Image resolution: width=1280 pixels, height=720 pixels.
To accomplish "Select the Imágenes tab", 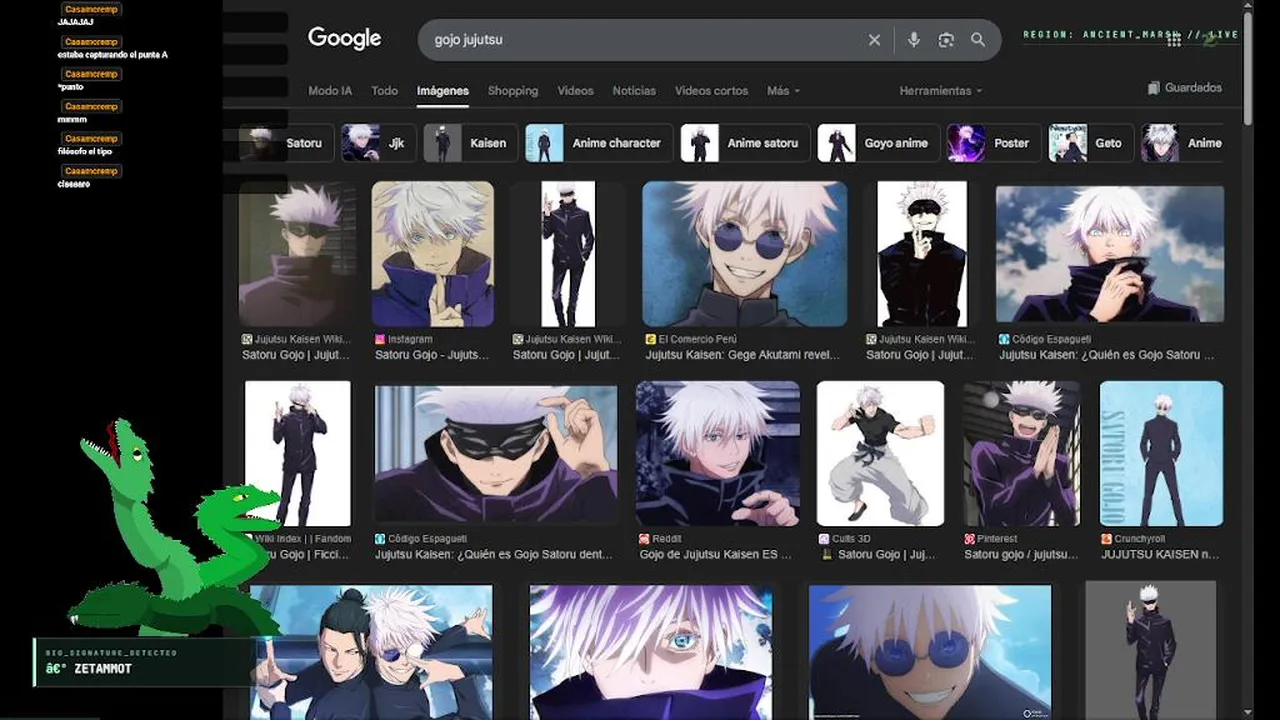I will pyautogui.click(x=443, y=91).
